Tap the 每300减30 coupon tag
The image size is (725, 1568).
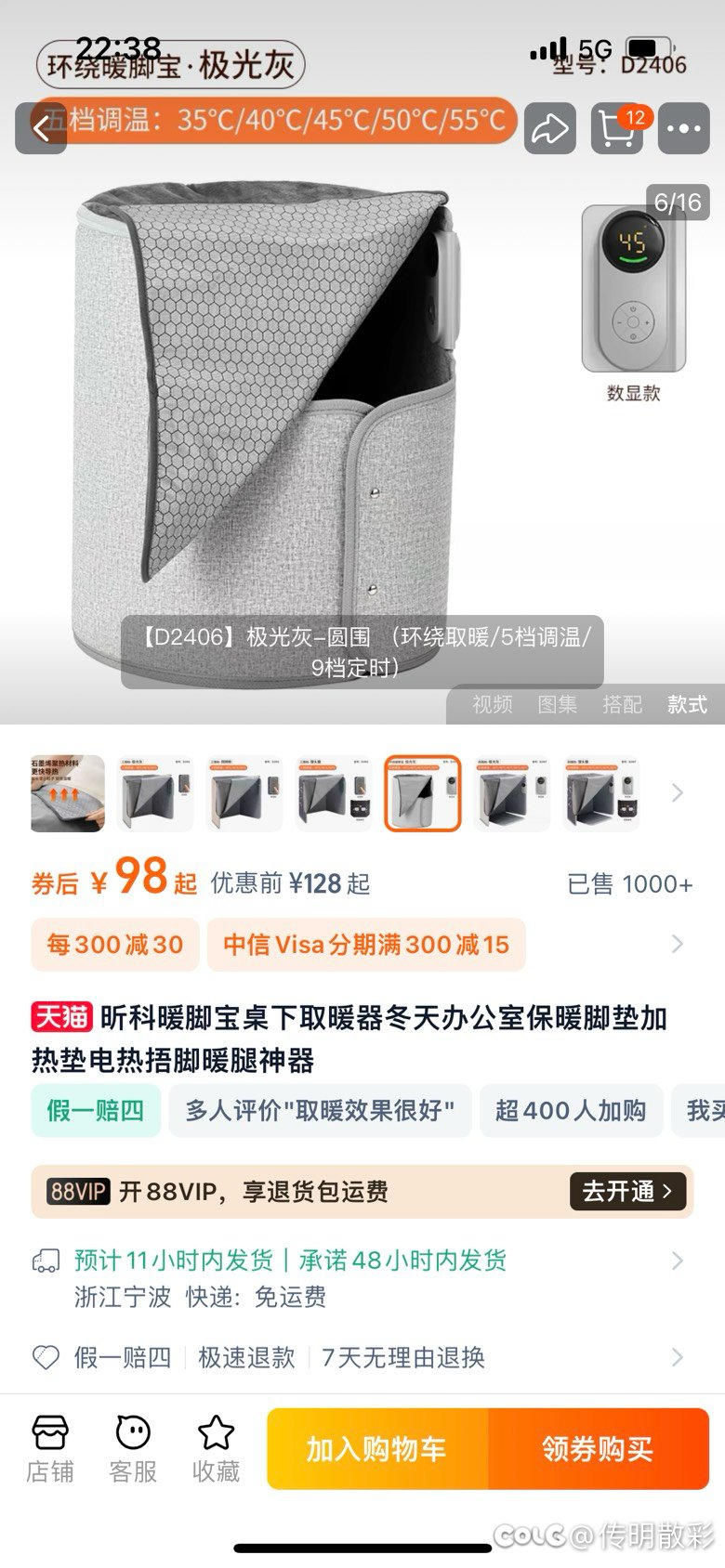[114, 945]
